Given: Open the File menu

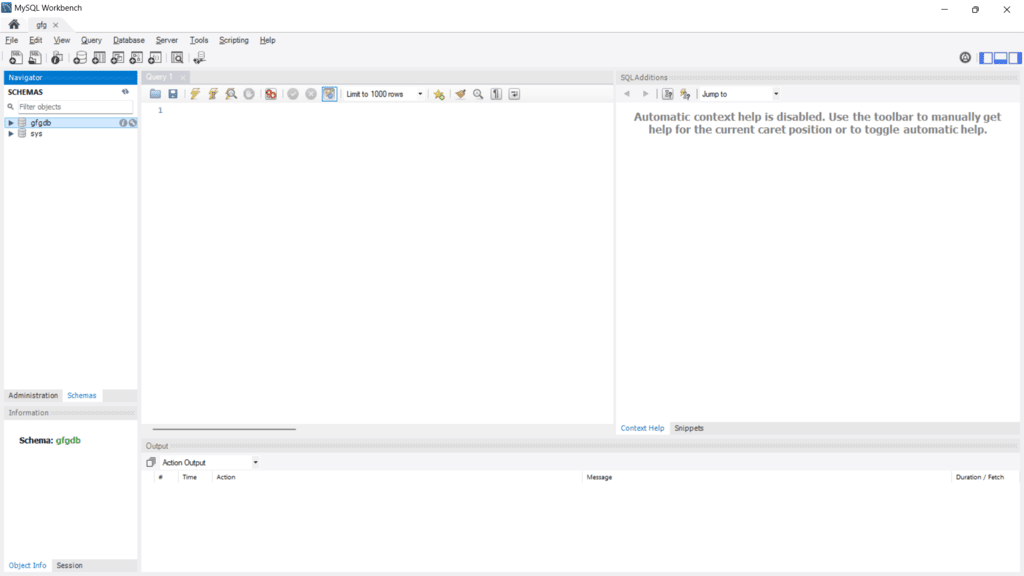Looking at the screenshot, I should pyautogui.click(x=12, y=40).
